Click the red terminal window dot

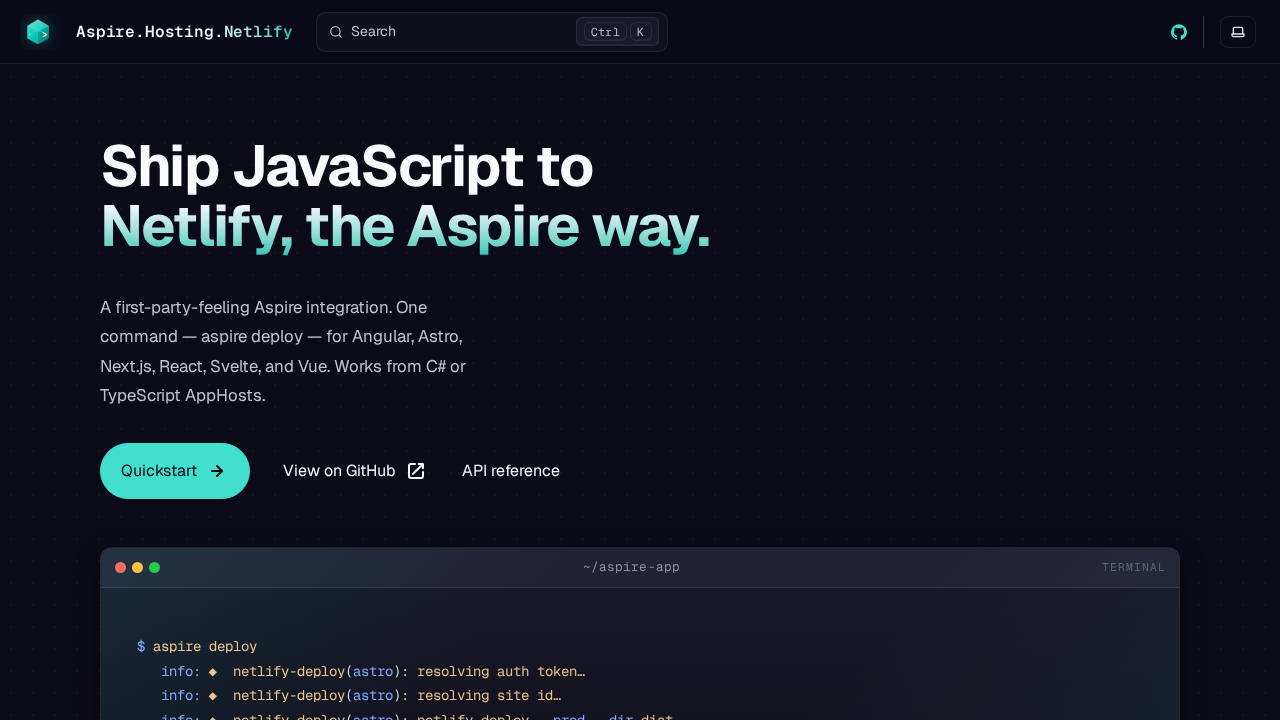pos(121,568)
